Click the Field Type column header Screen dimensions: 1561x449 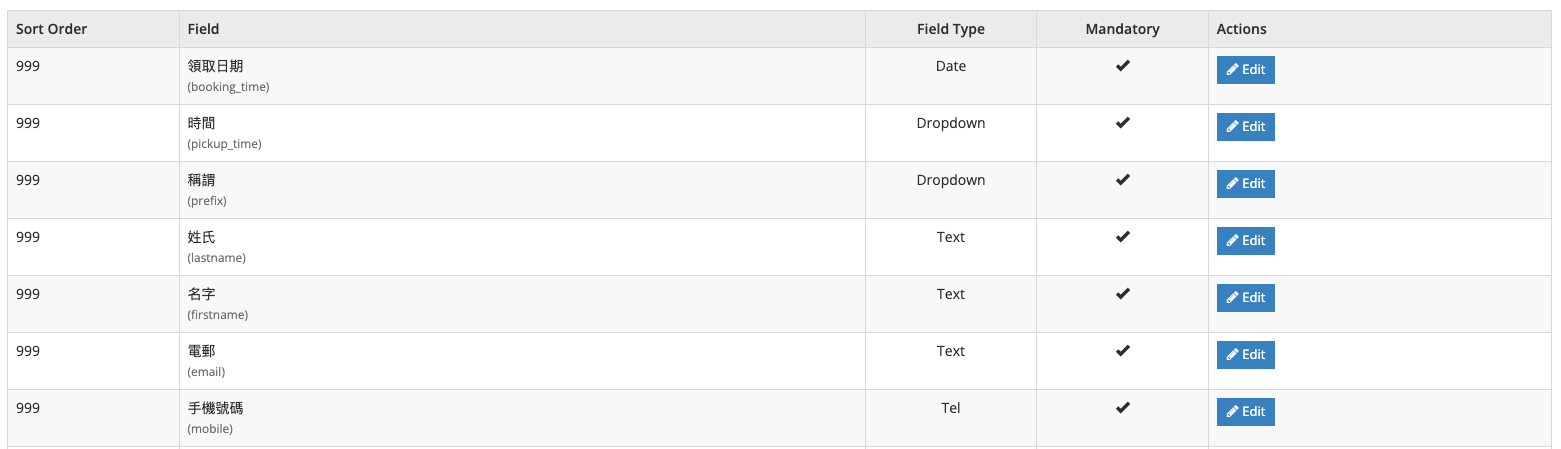click(x=951, y=29)
